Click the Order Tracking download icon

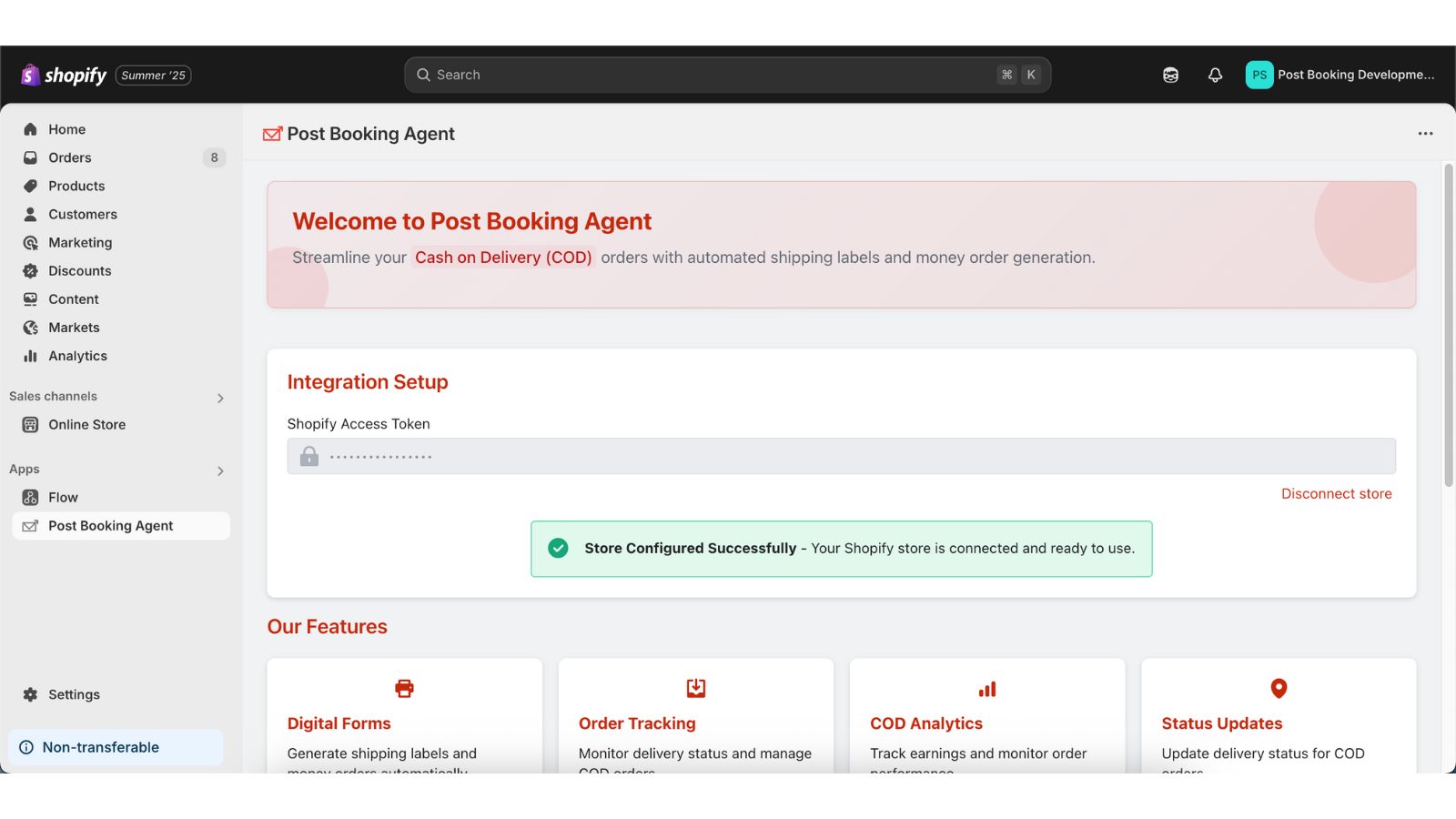(x=696, y=688)
